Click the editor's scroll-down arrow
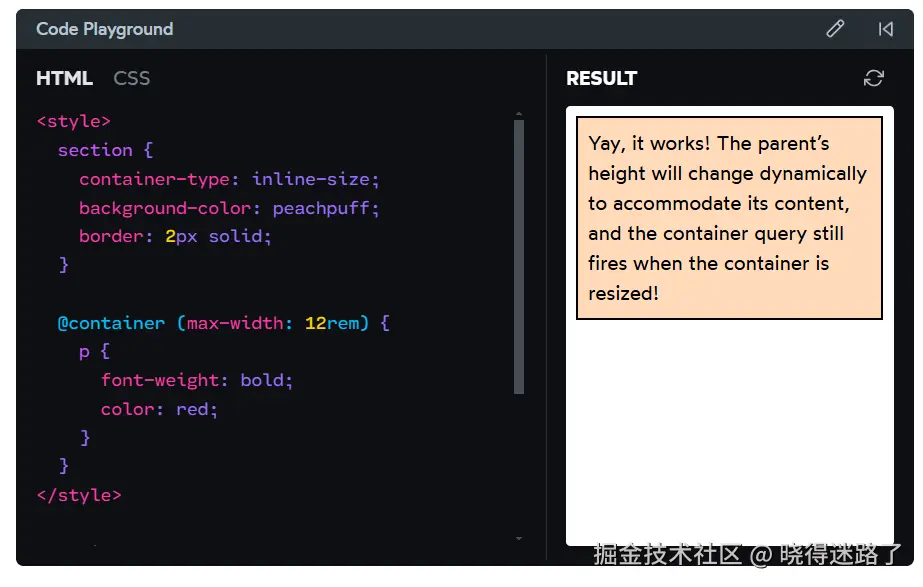The image size is (923, 587). coord(518,538)
